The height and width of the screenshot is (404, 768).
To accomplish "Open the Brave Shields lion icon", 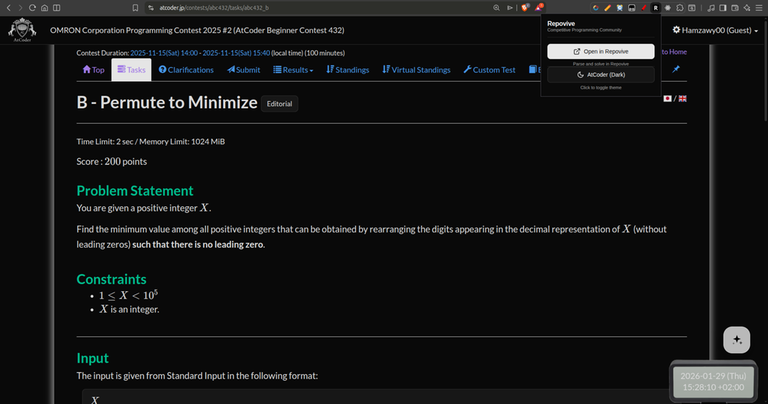I will [x=525, y=7].
